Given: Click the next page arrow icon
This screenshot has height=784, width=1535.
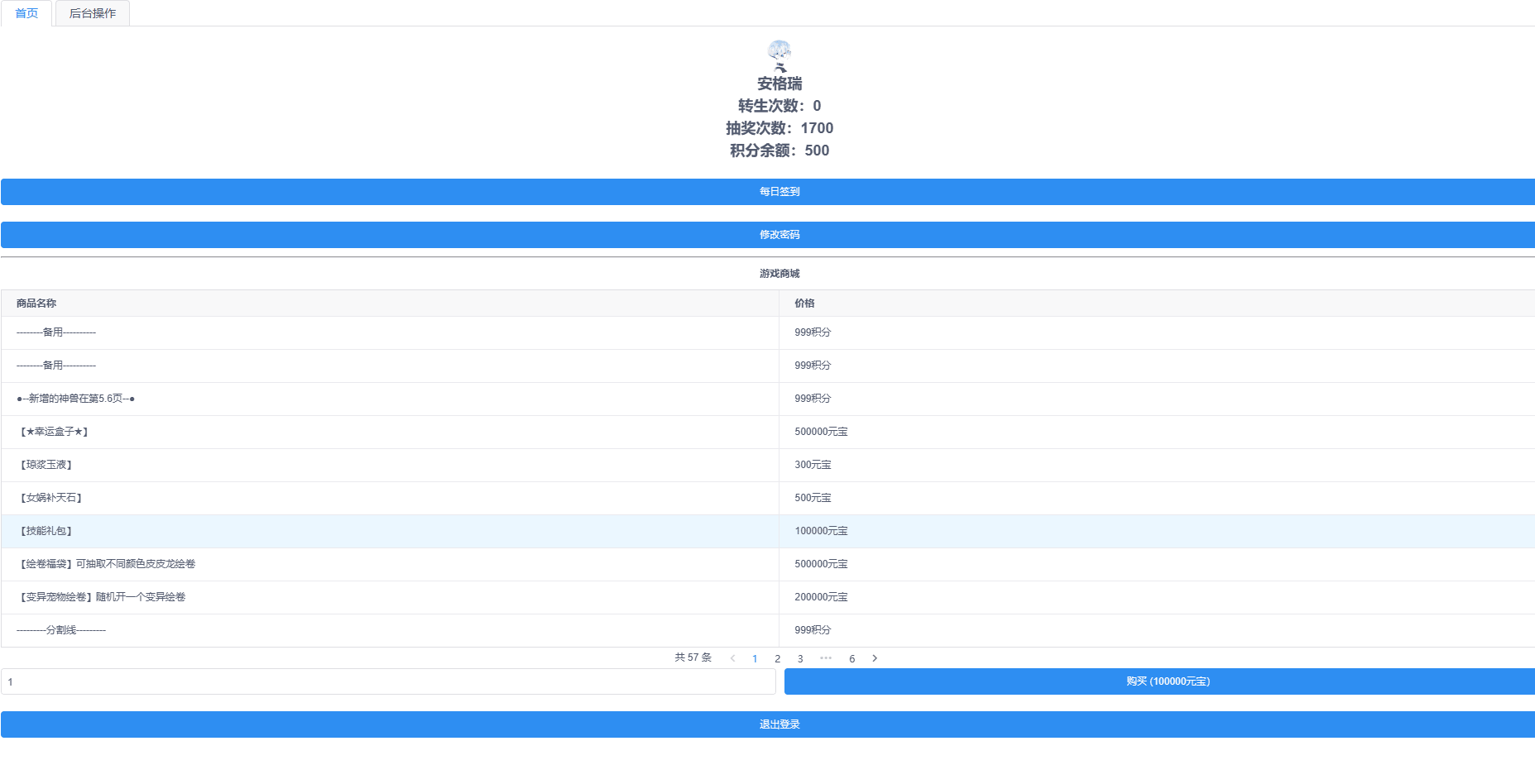Looking at the screenshot, I should tap(875, 658).
